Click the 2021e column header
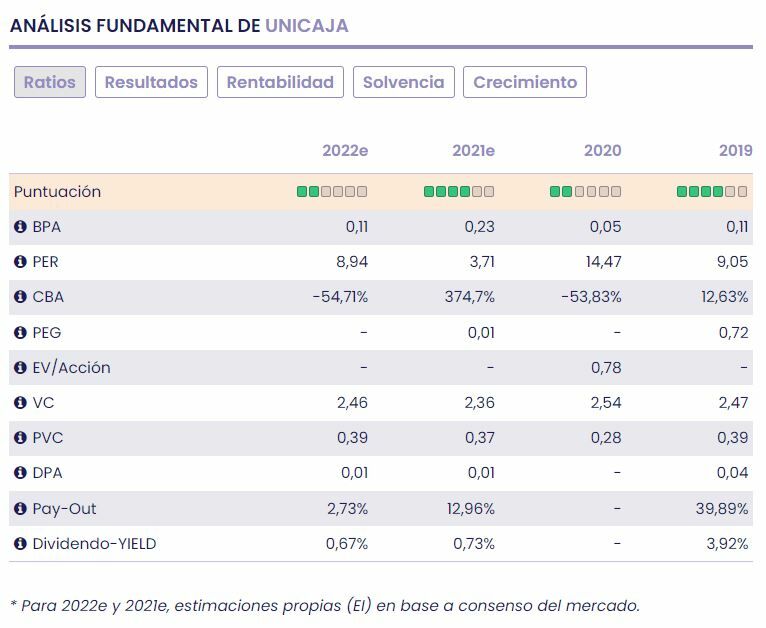The height and width of the screenshot is (628, 766). tap(473, 151)
